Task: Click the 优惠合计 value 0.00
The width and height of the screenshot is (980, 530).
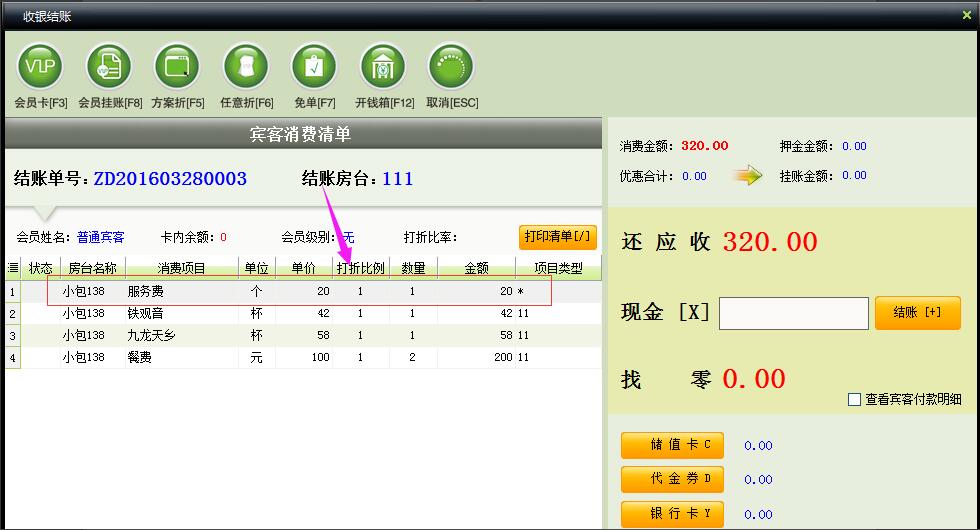Action: [694, 176]
